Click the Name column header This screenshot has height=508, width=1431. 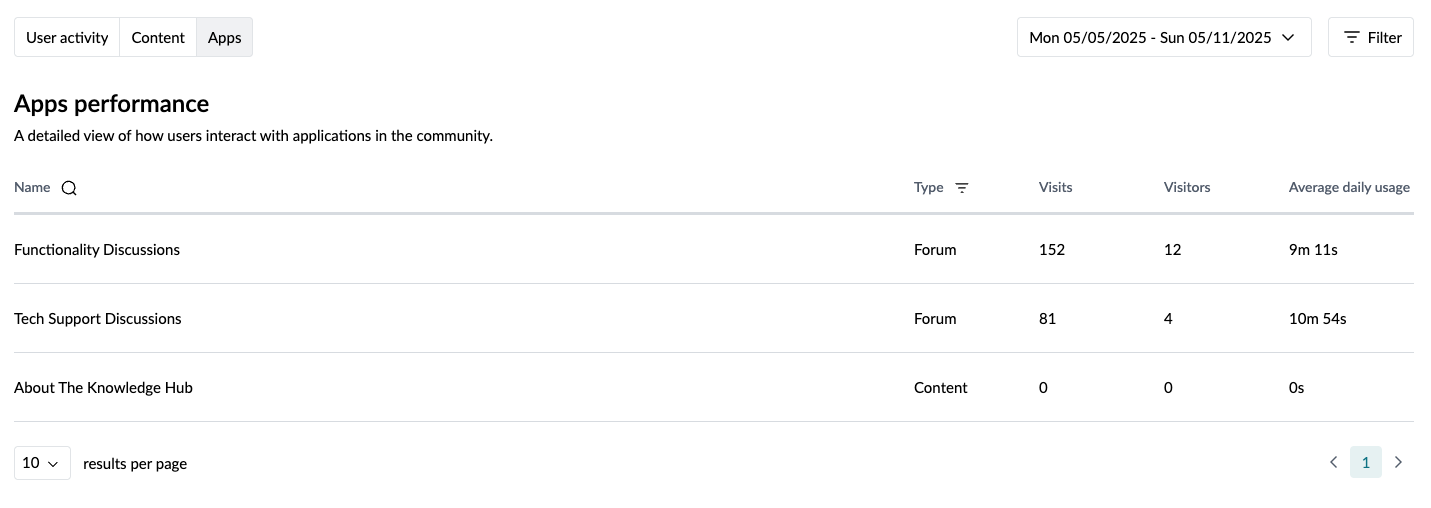click(x=32, y=187)
